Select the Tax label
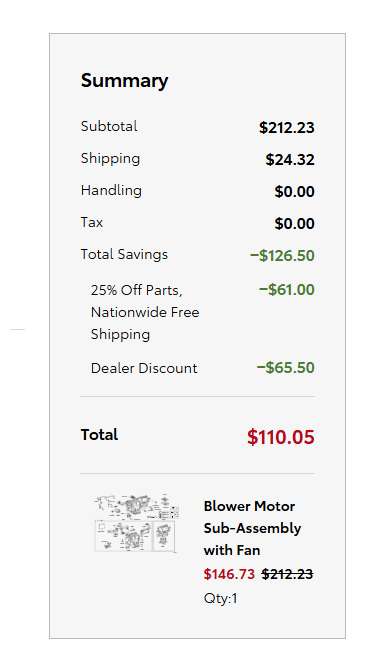Viewport: 384px width, 668px height. (92, 222)
